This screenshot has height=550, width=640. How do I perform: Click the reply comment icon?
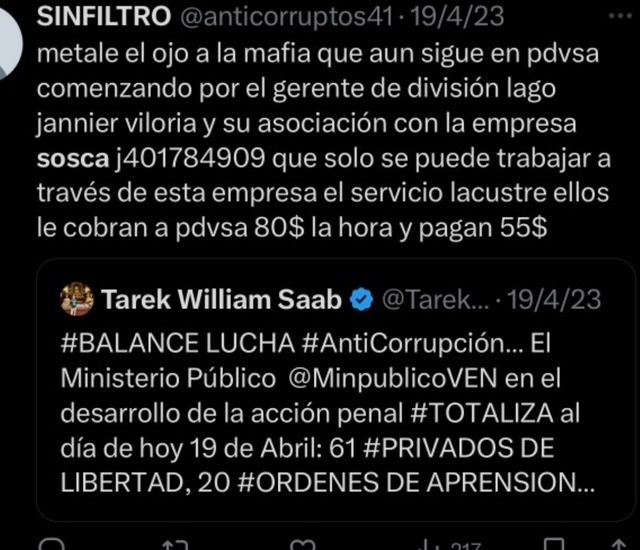[x=51, y=544]
